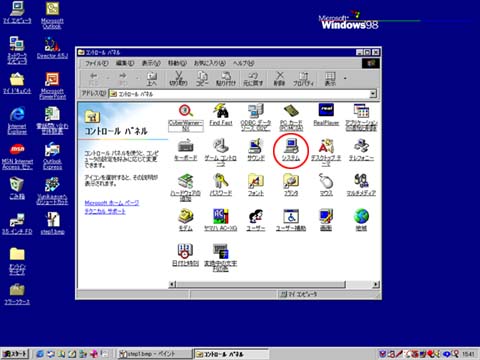Open the ユーザー (Users) icon
The height and width of the screenshot is (360, 480).
pos(256,220)
